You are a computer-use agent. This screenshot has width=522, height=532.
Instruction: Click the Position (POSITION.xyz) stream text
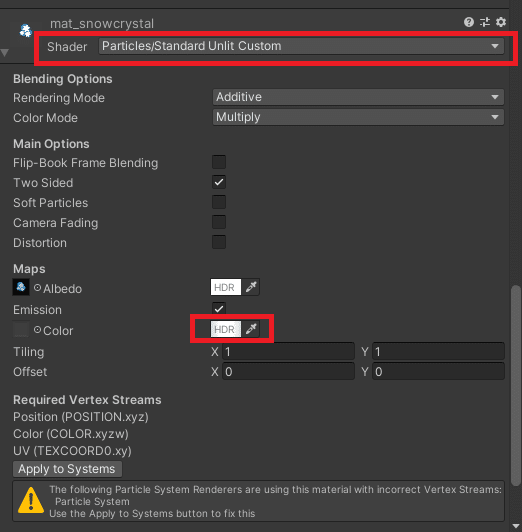coord(81,417)
